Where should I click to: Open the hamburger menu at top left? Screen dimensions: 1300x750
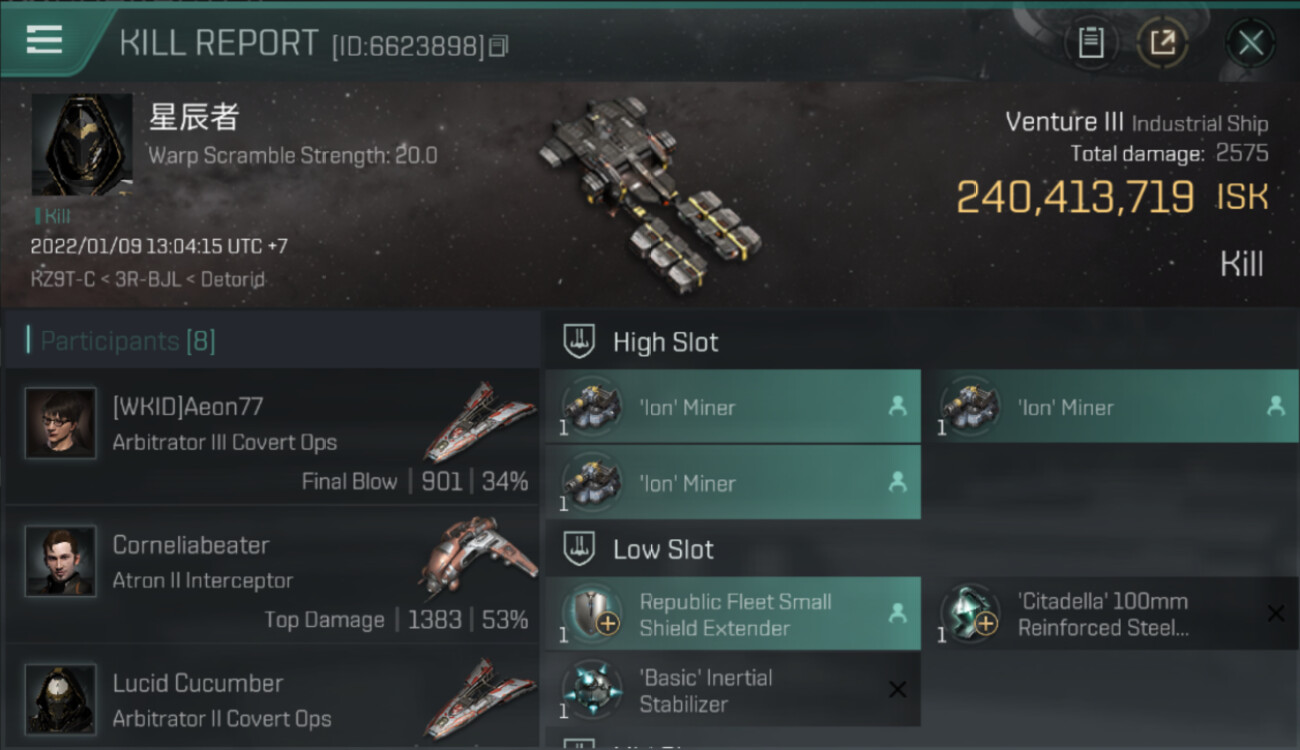click(x=45, y=41)
